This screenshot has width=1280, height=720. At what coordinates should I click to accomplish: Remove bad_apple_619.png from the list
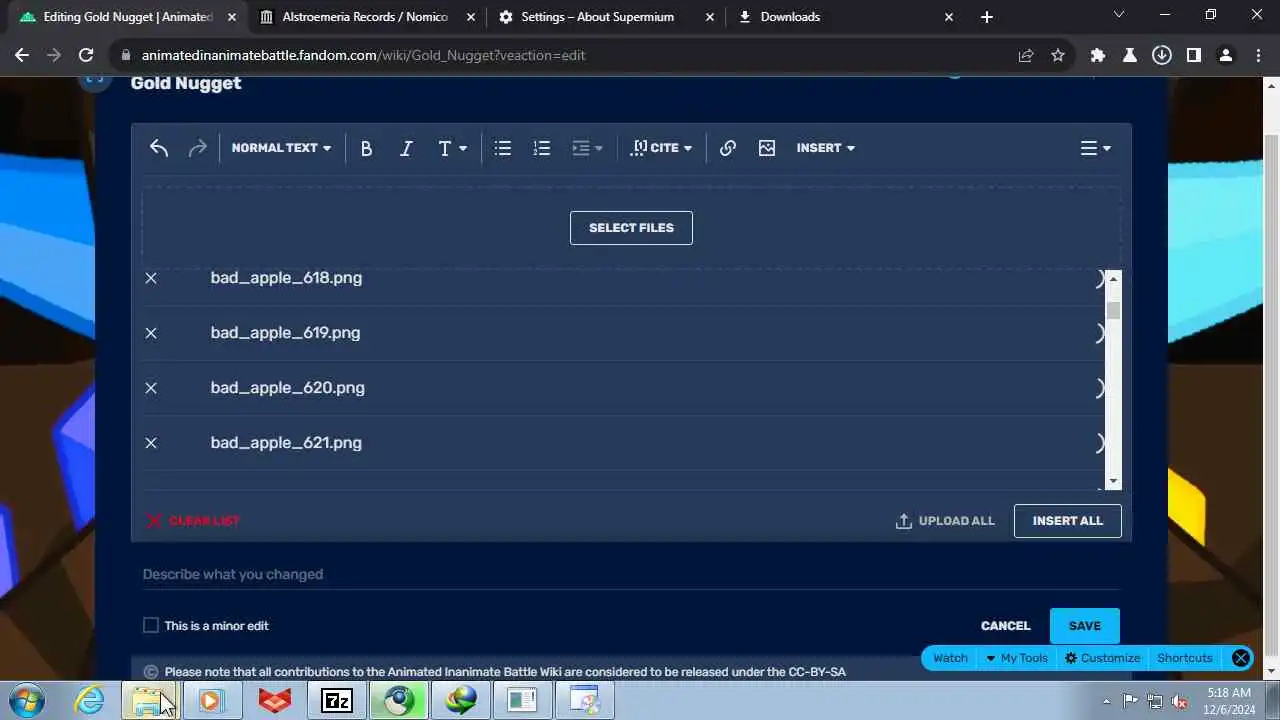(151, 333)
